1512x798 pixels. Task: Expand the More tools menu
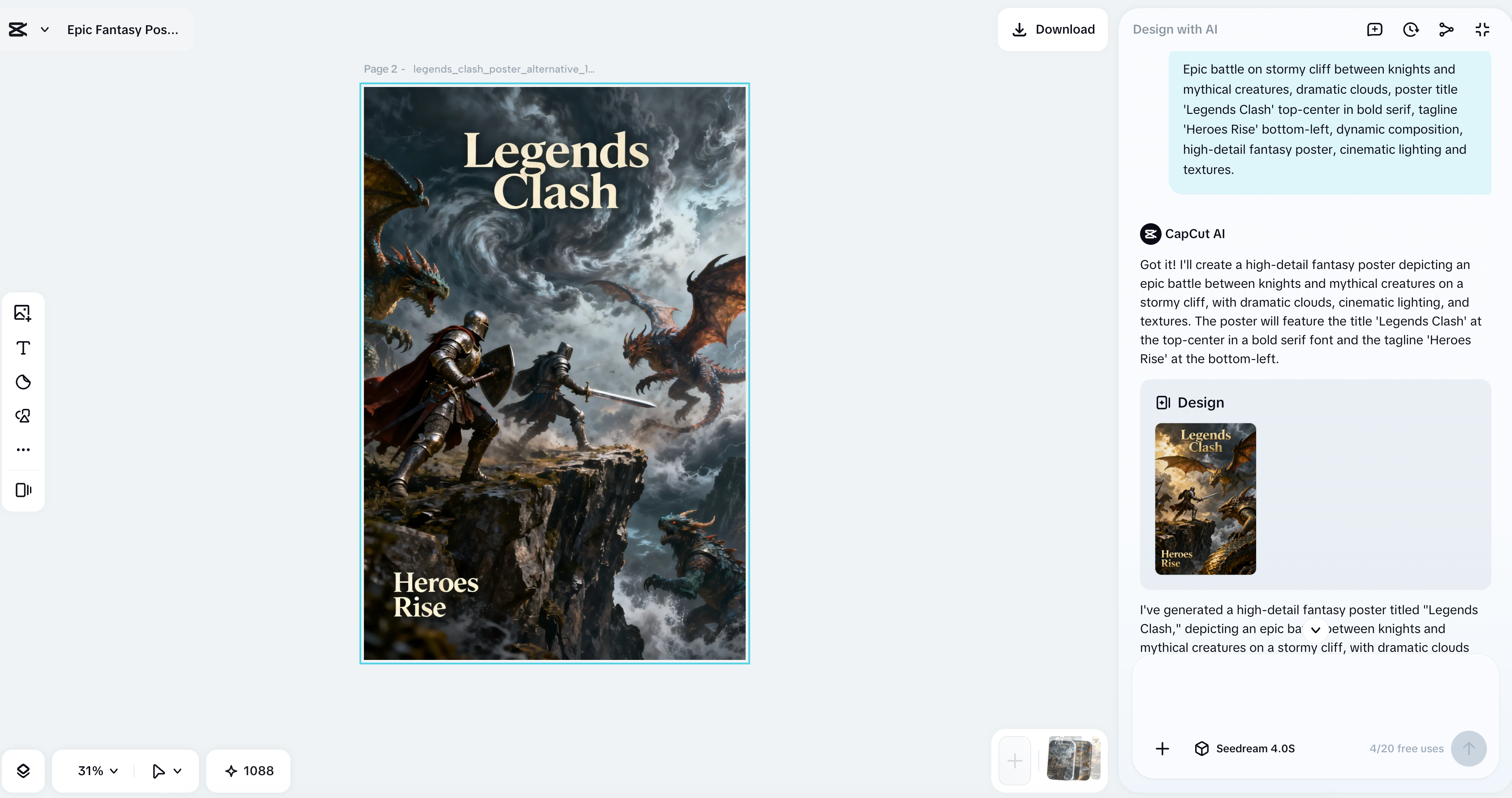click(x=23, y=449)
